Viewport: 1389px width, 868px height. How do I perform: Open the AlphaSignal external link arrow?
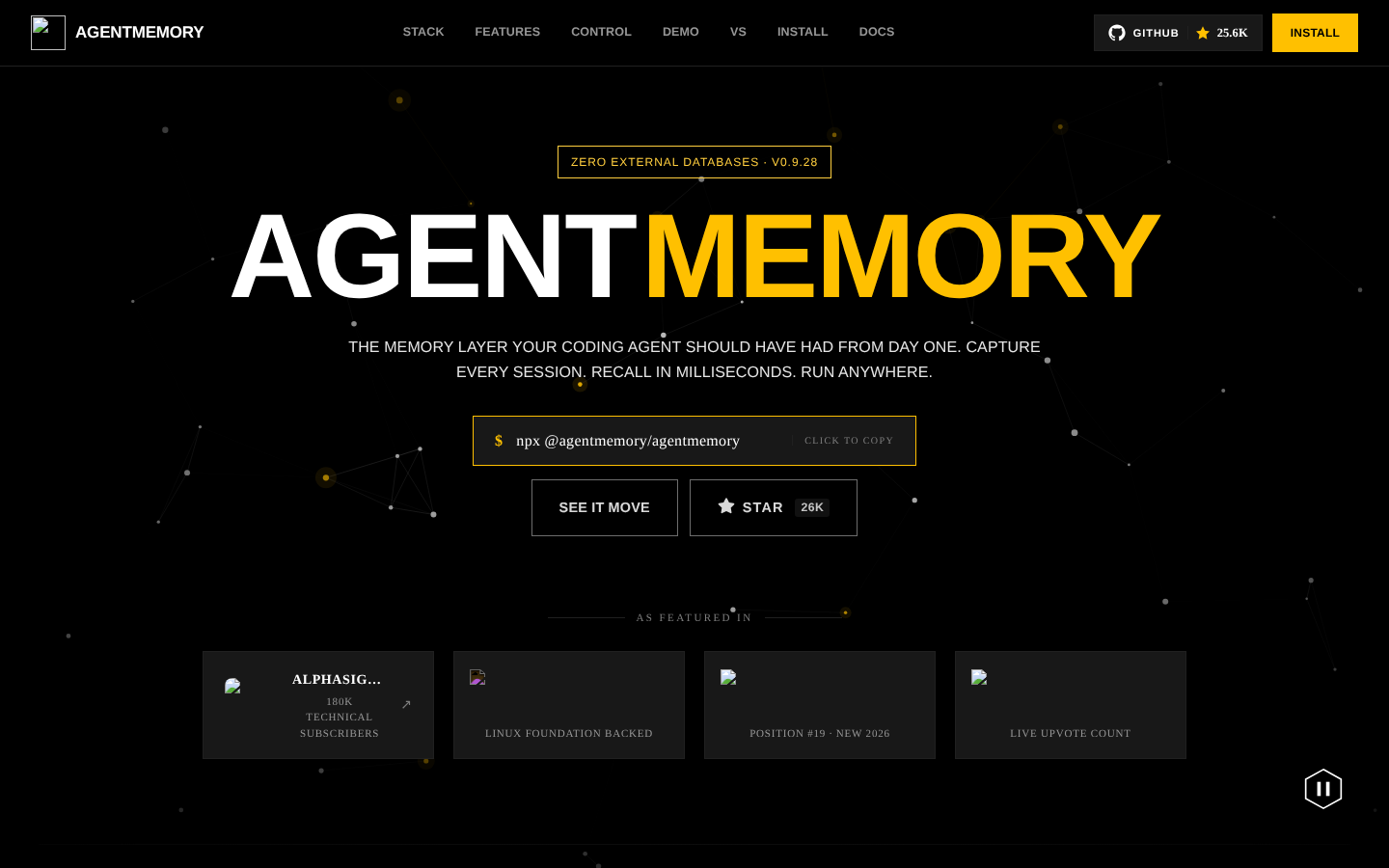[x=406, y=704]
